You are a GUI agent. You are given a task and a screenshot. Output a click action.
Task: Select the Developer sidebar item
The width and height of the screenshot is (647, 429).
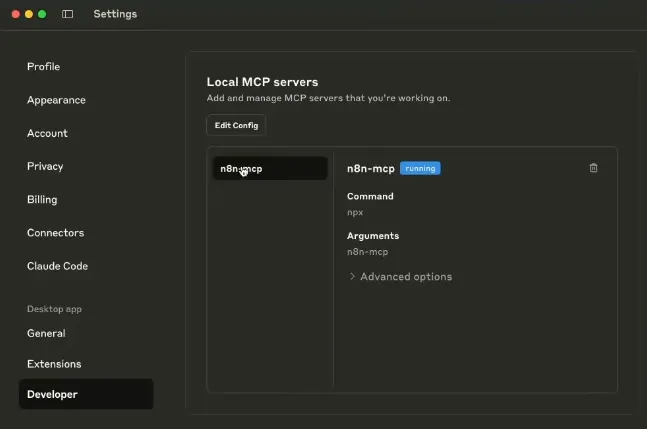tap(52, 394)
